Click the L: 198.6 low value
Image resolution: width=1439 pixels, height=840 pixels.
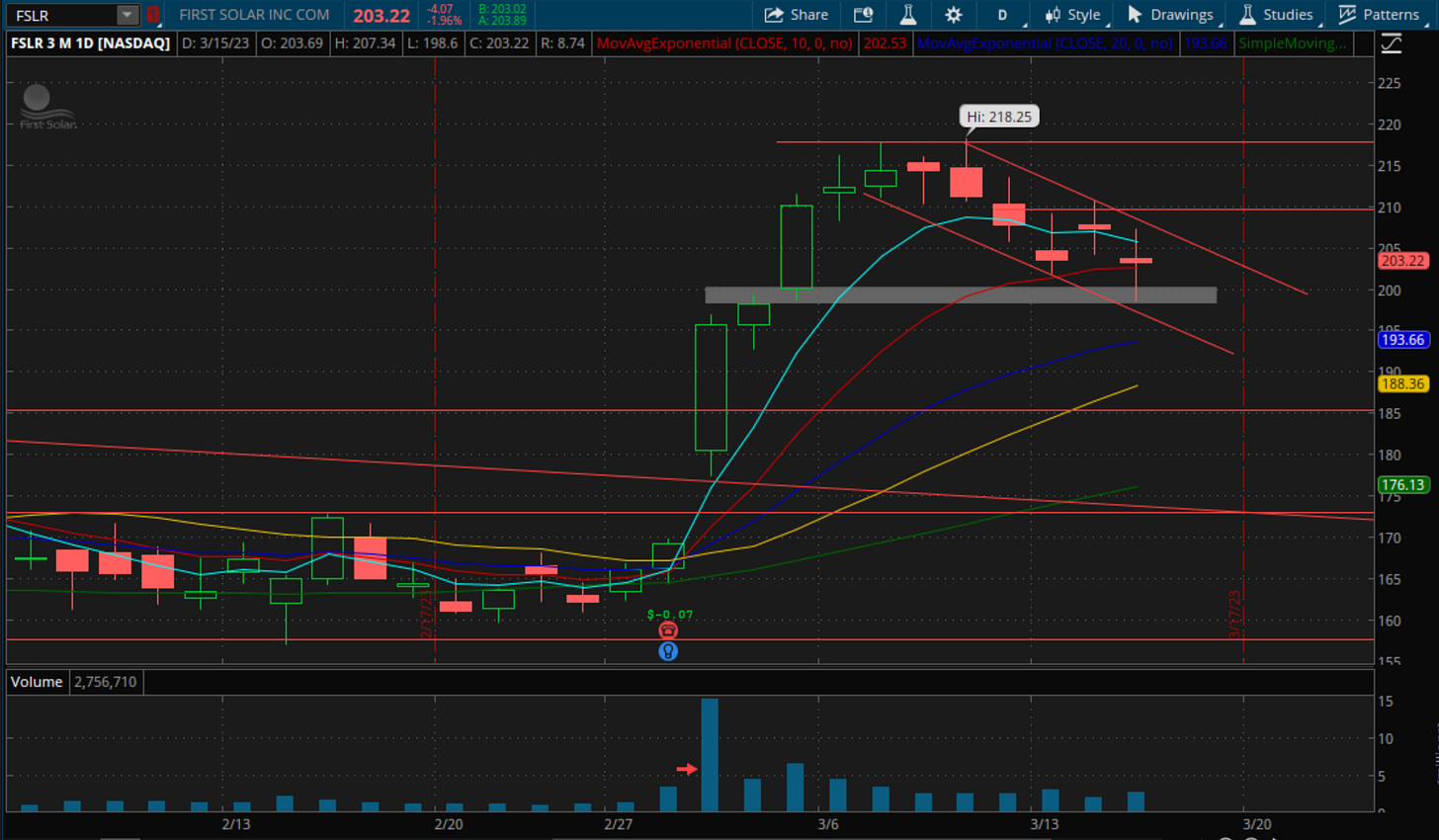coord(433,43)
